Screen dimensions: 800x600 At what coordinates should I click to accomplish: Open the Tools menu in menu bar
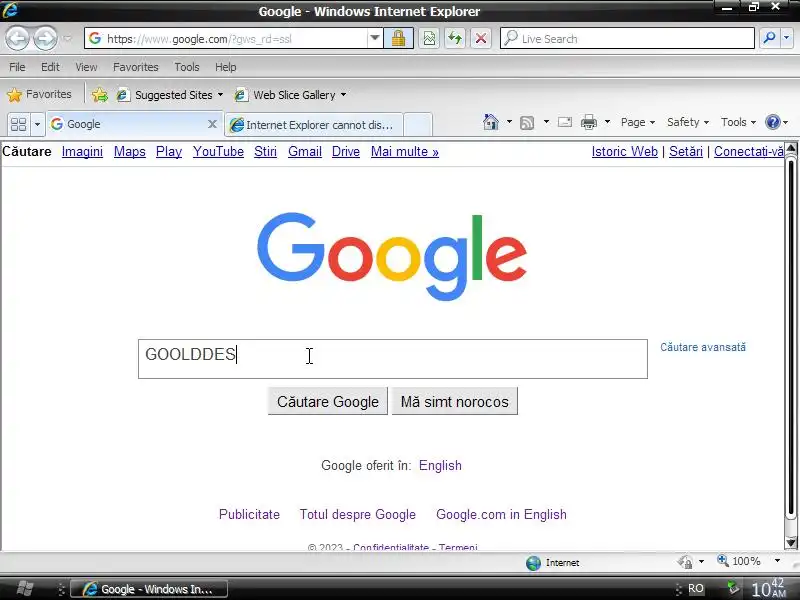click(x=187, y=67)
